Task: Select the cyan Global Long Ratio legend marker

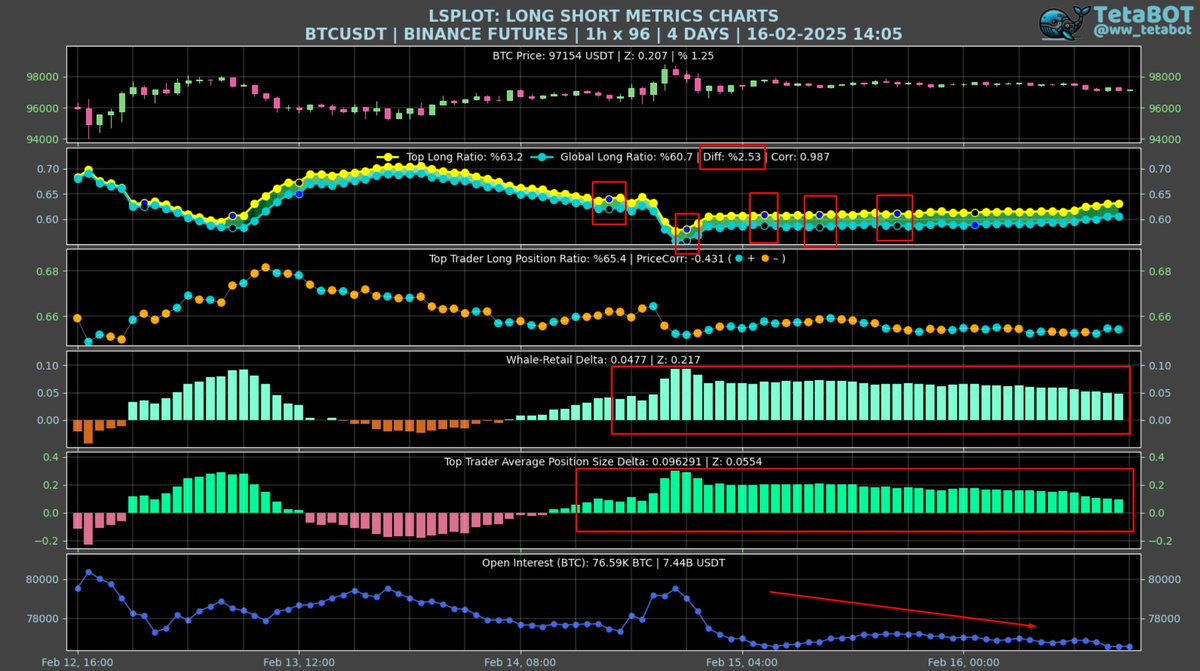Action: 543,157
